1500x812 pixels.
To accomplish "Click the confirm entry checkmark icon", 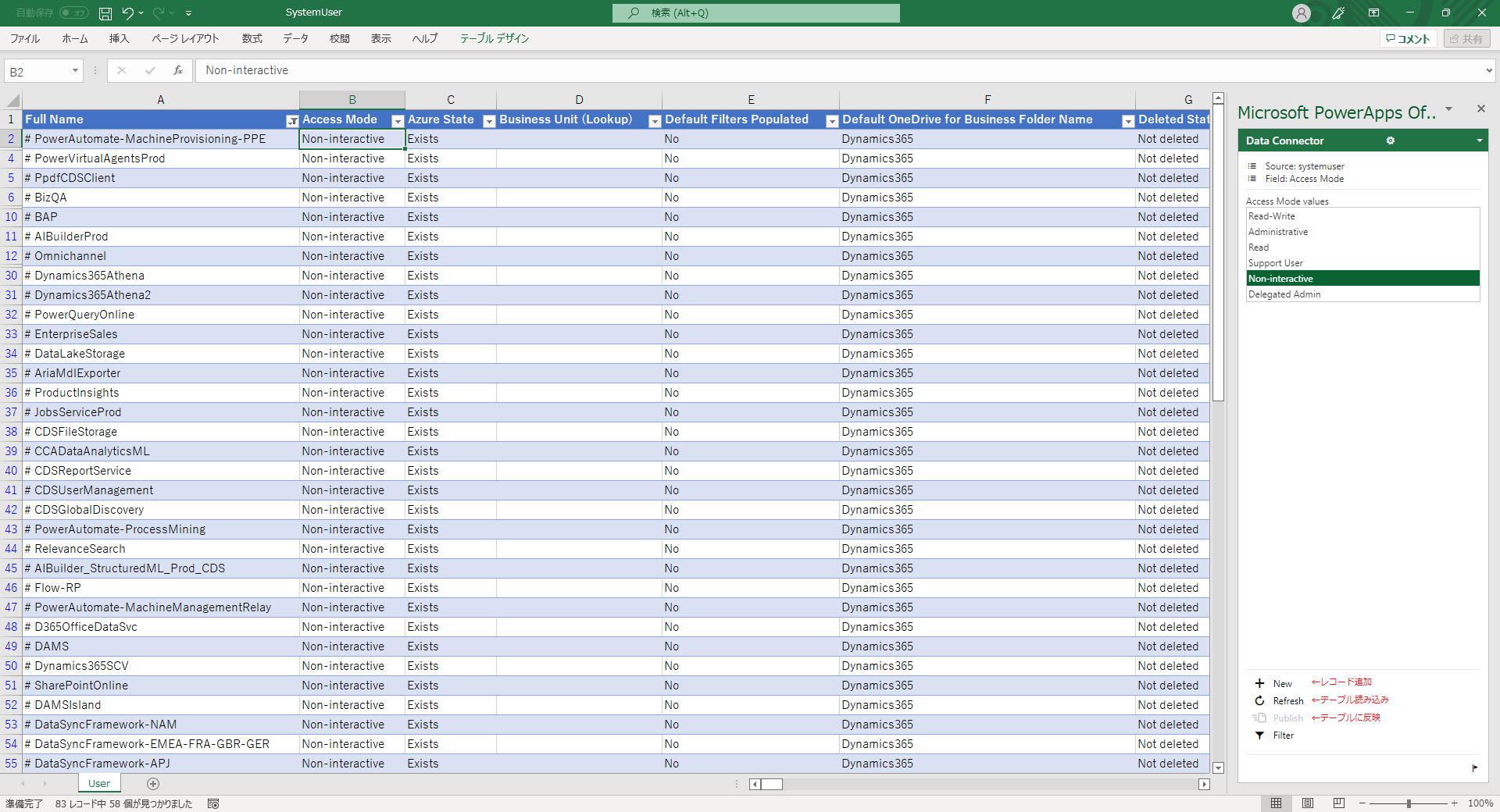I will (x=150, y=70).
